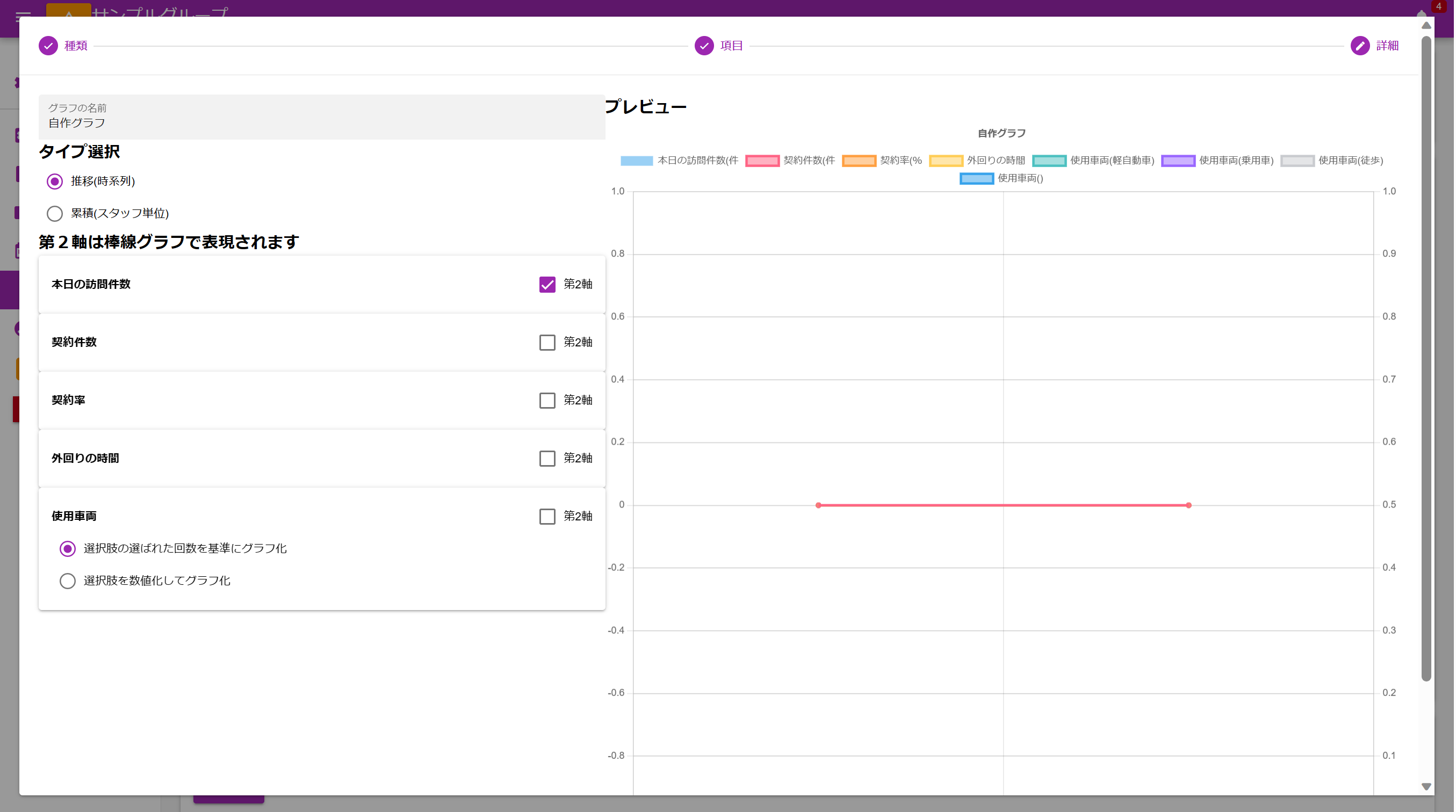
Task: Uncheck 第2軸 for 本日の訪問件数
Action: pos(546,284)
